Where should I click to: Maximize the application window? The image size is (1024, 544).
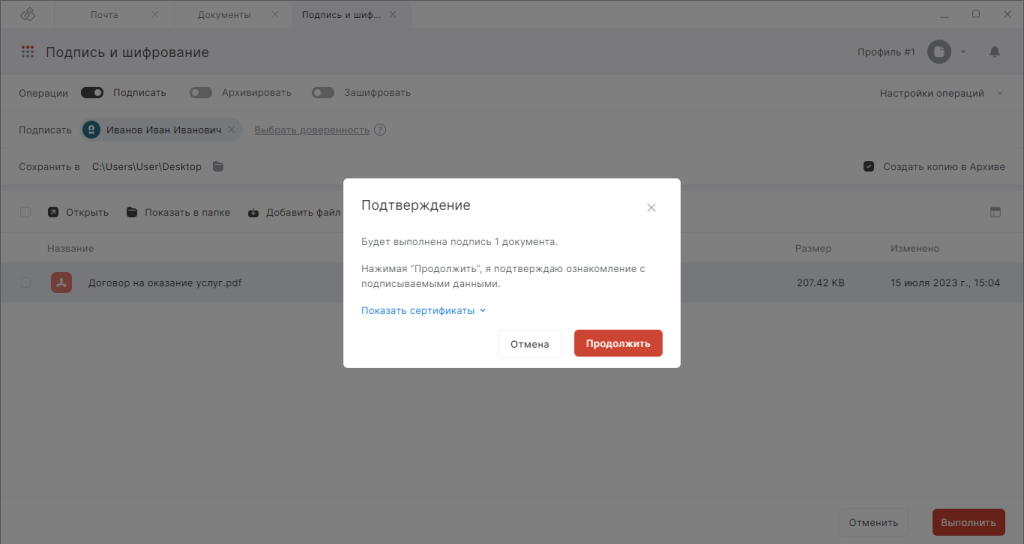pyautogui.click(x=976, y=14)
